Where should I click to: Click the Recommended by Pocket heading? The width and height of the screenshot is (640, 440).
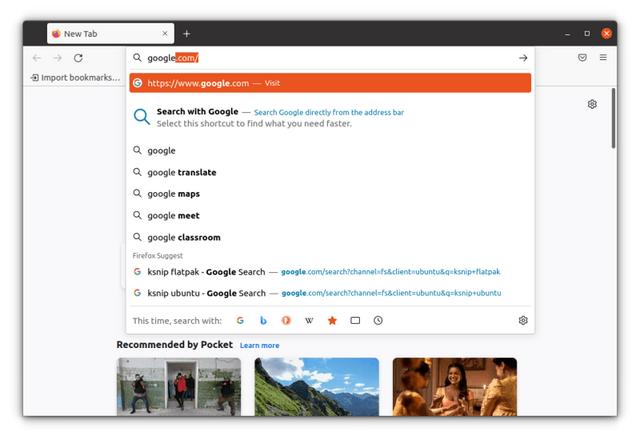(x=175, y=344)
